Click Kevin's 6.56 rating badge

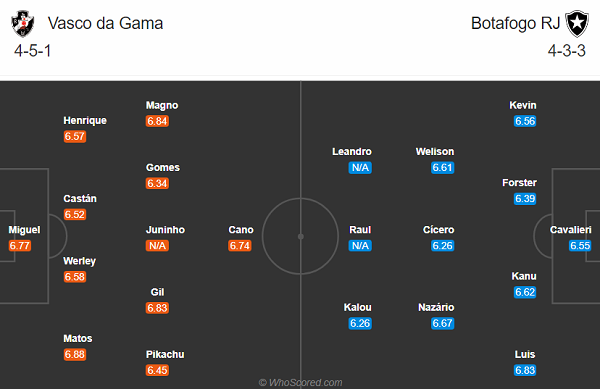tap(525, 121)
